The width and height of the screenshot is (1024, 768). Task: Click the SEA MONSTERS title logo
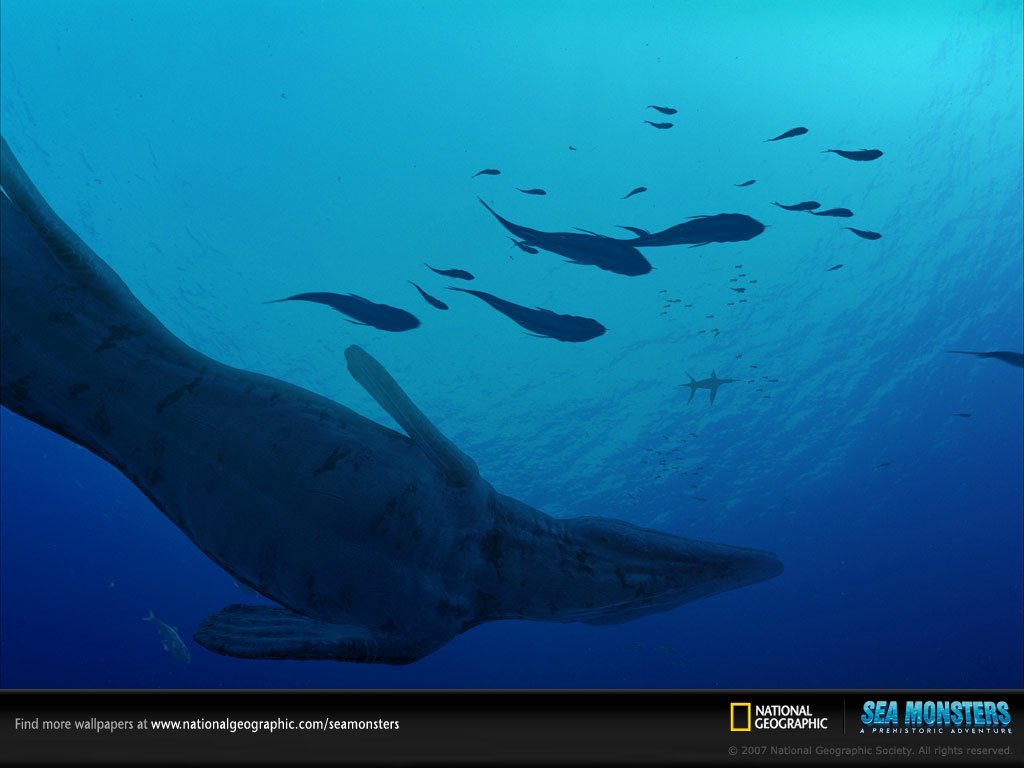[935, 712]
